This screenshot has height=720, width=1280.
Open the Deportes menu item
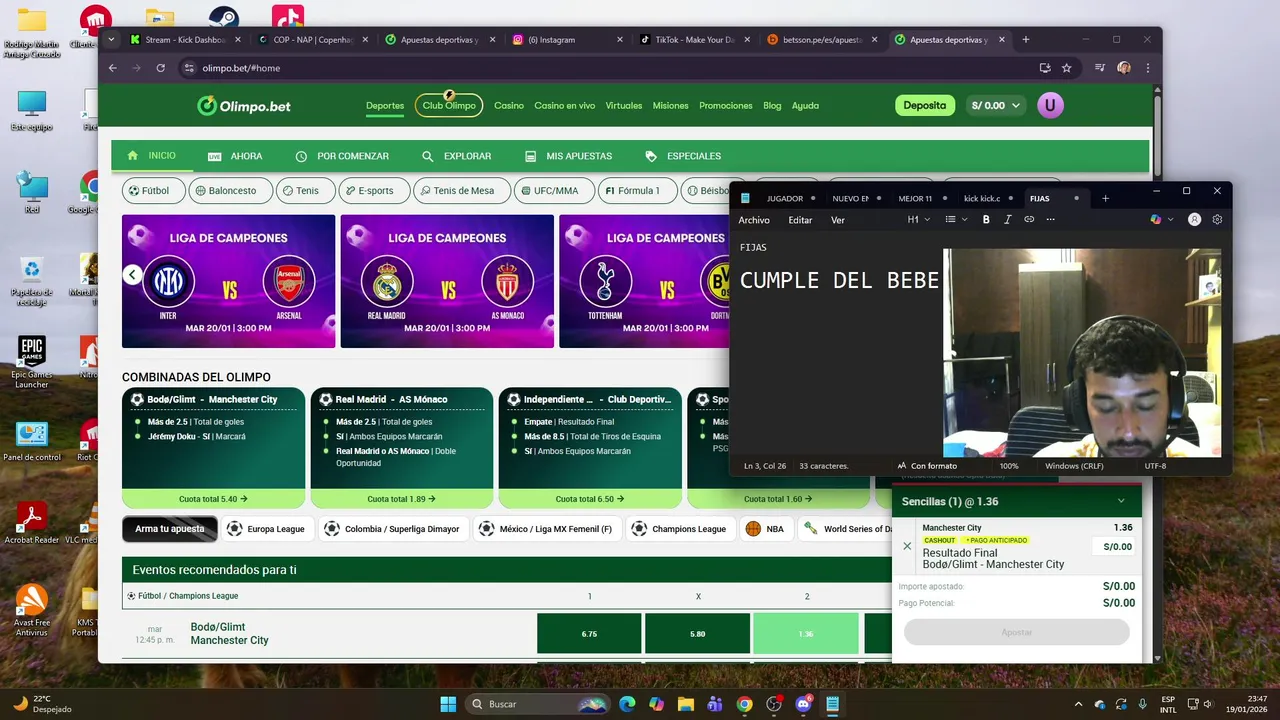tap(385, 105)
